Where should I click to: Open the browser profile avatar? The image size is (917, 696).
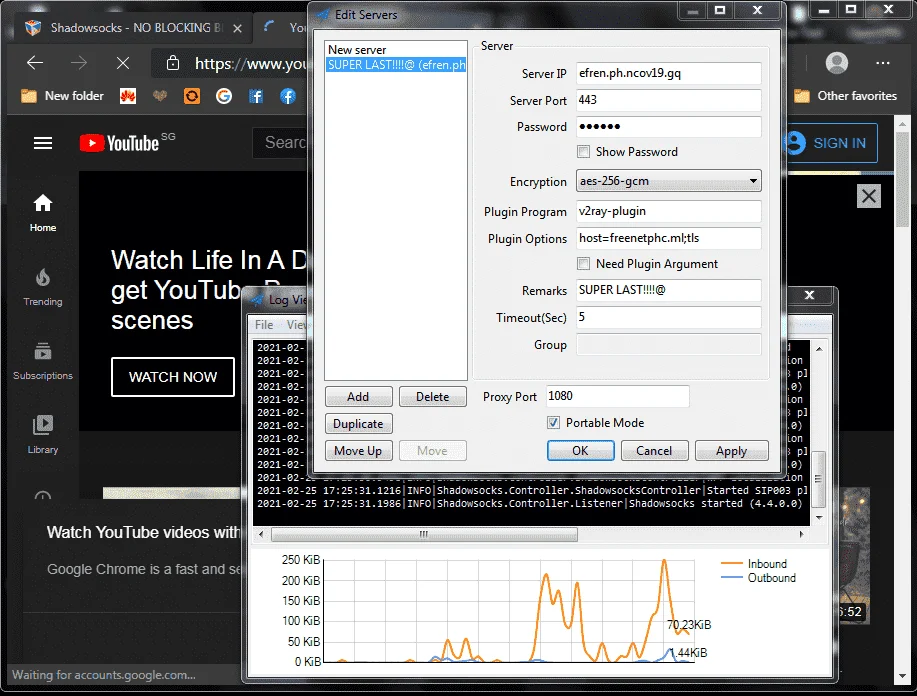(x=836, y=63)
